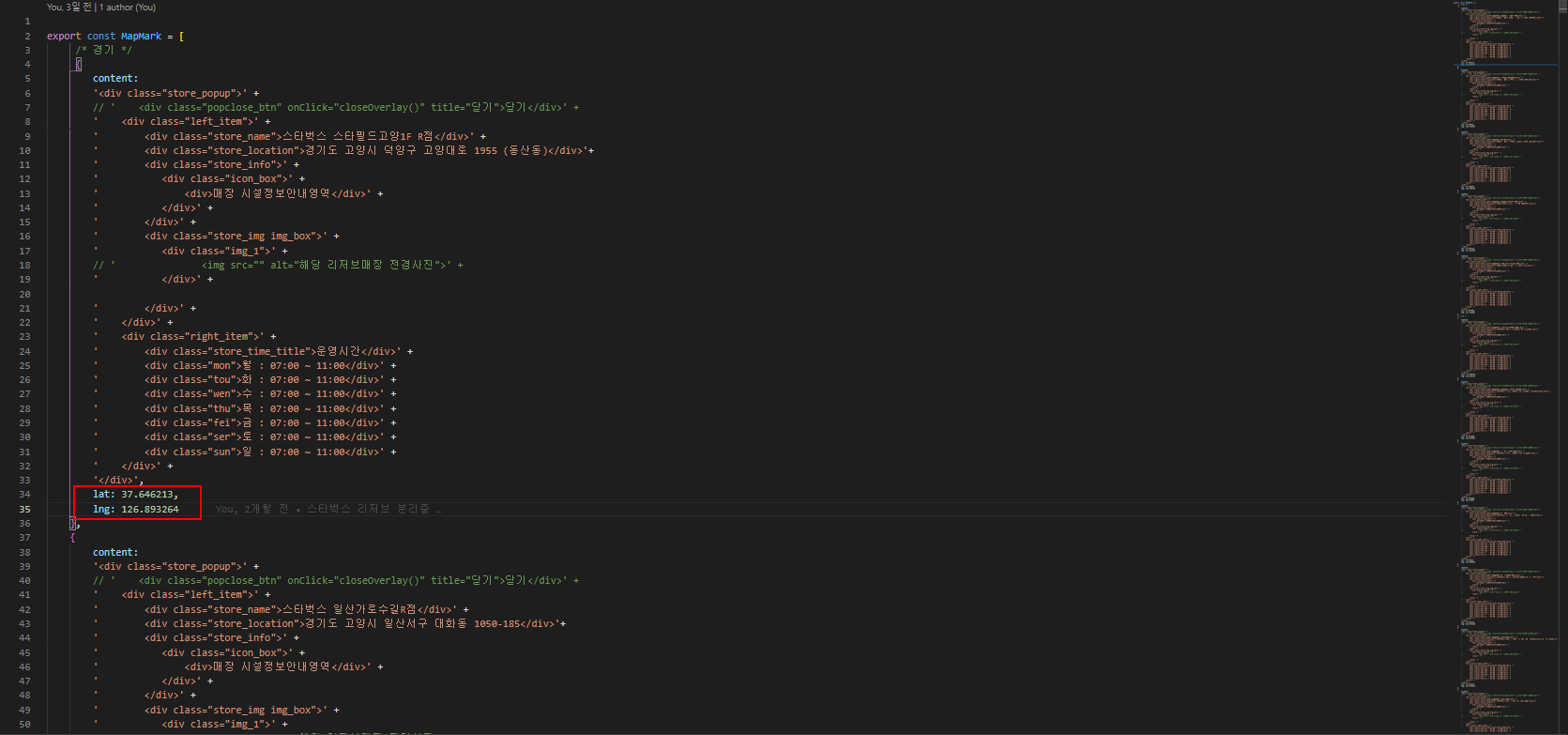This screenshot has width=1568, height=735.
Task: Click store name '스타벅스 스타필드고양1F R점'
Action: [358, 136]
